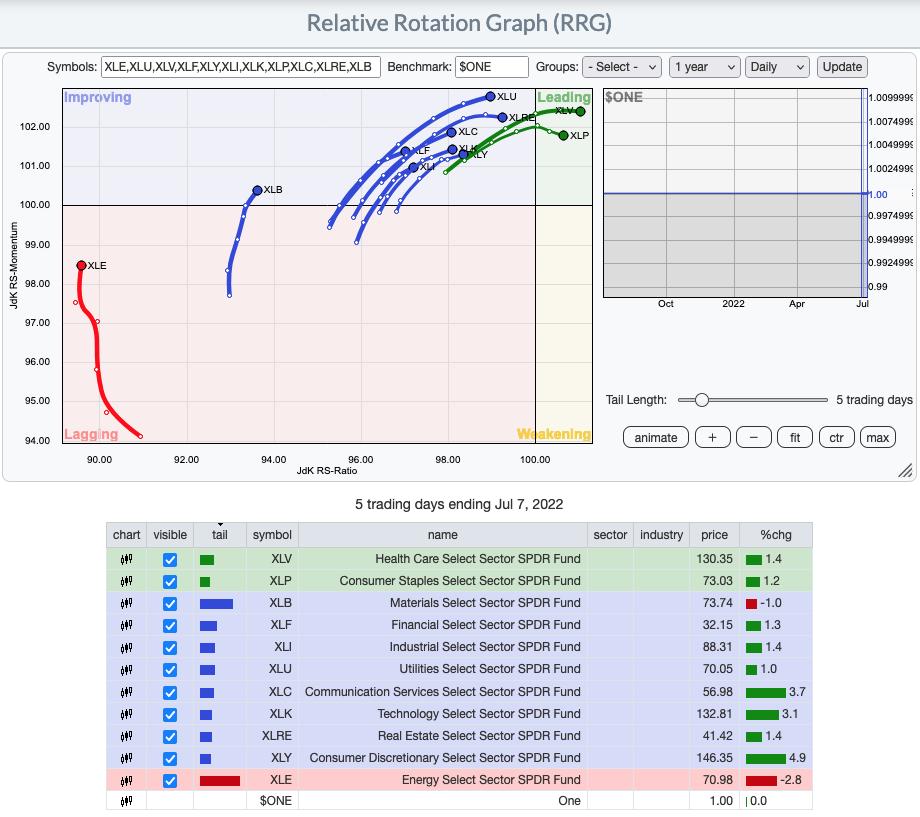Open chart icon for XLRE row
The image size is (920, 817).
126,736
